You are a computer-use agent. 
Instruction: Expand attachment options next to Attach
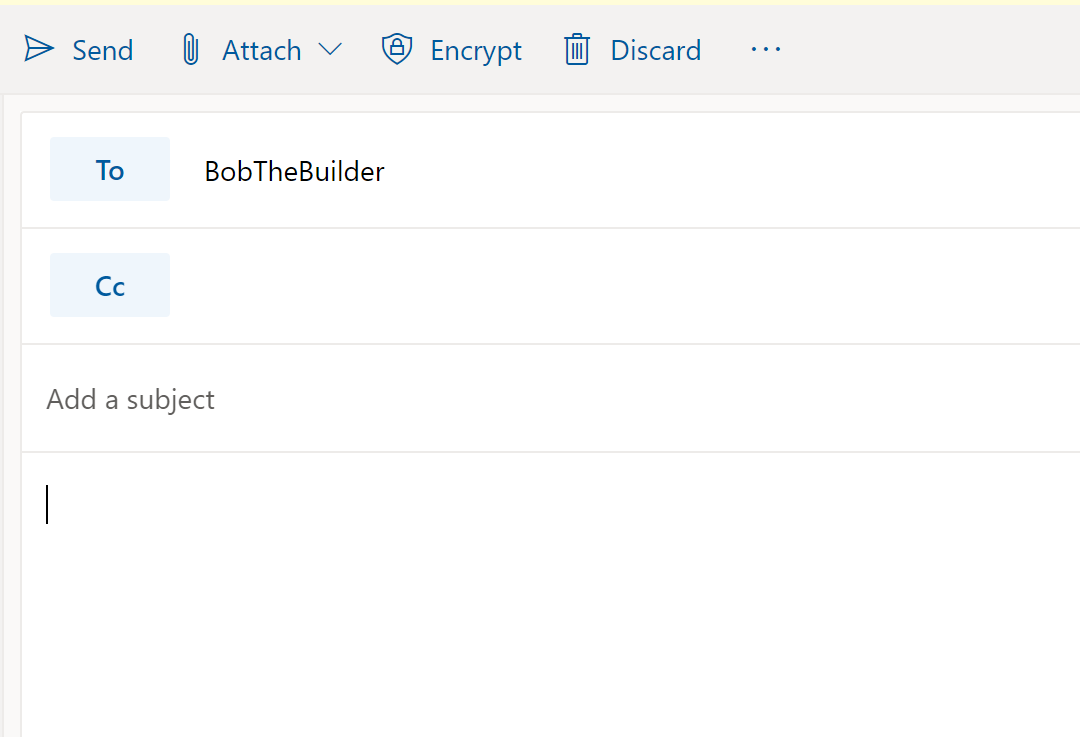click(x=331, y=48)
